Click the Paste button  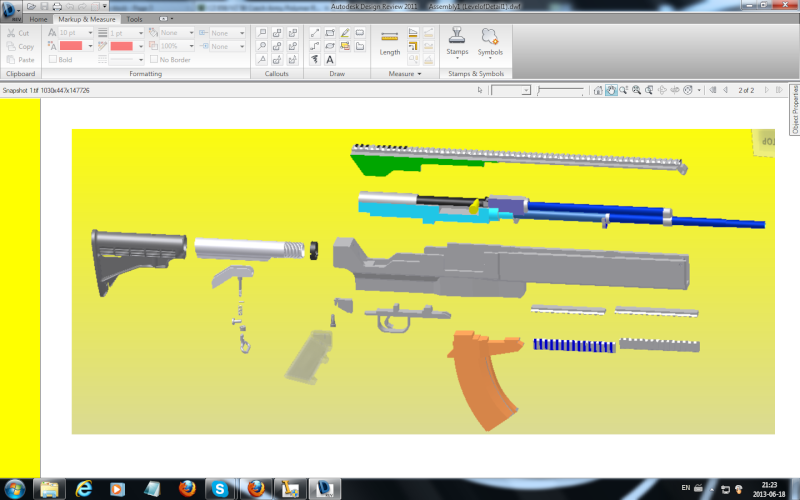click(x=20, y=60)
